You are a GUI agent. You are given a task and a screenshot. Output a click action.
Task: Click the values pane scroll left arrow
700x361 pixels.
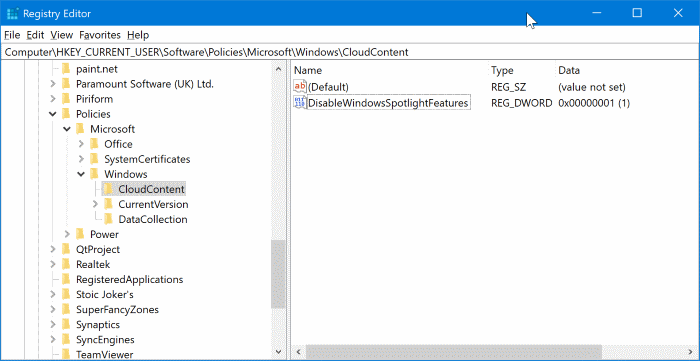pos(298,352)
